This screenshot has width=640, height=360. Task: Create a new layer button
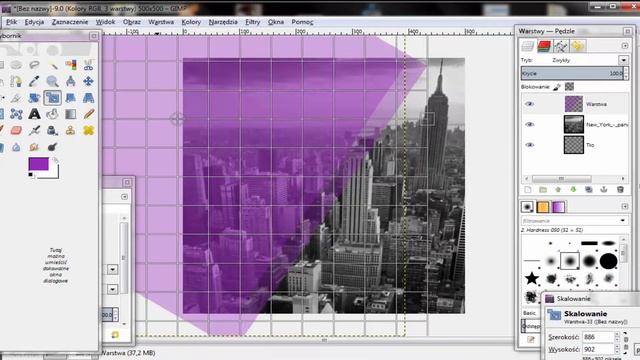pos(528,190)
